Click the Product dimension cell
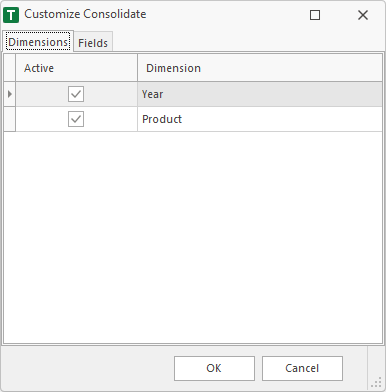The image size is (386, 392). (x=260, y=119)
